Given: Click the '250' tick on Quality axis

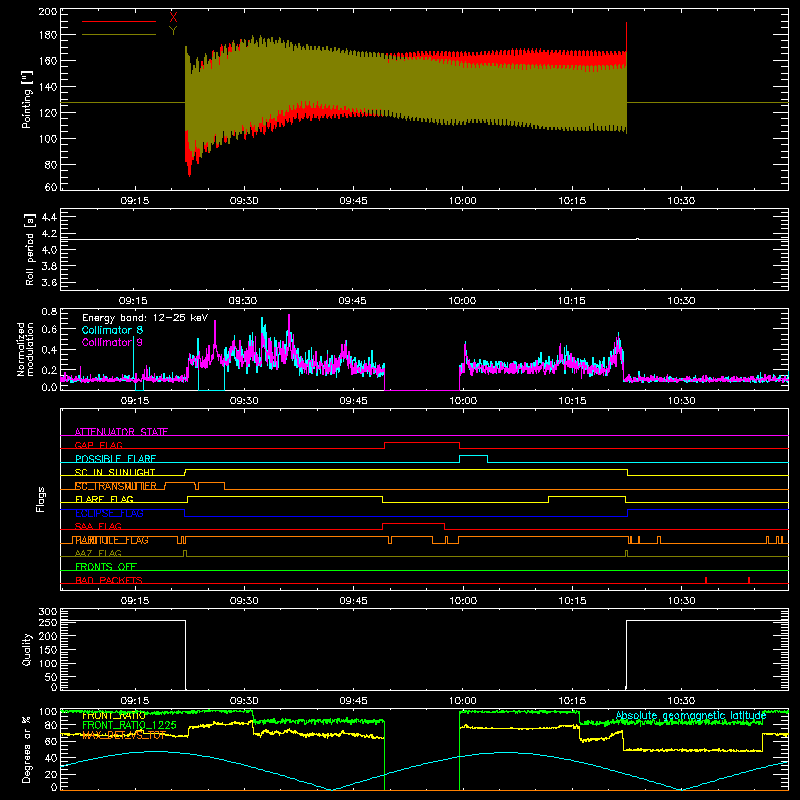Looking at the screenshot, I should click(48, 622).
